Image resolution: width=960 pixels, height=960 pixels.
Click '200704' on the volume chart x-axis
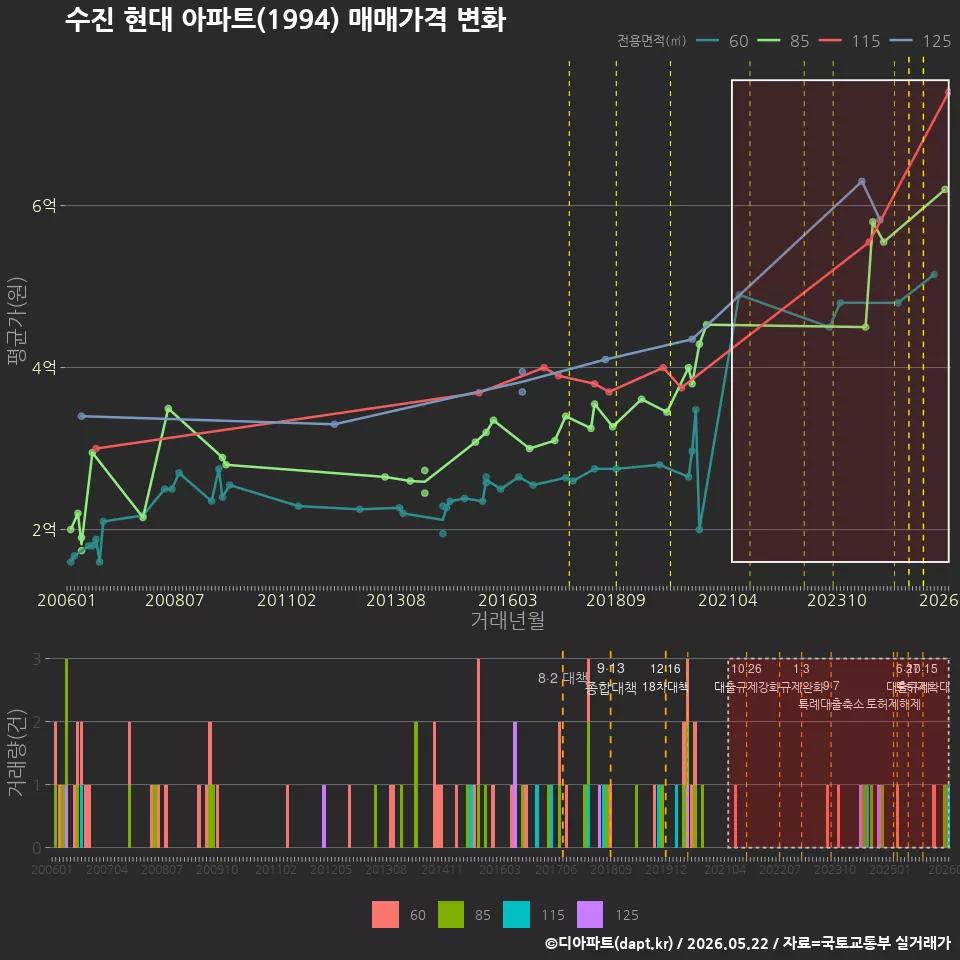click(107, 869)
